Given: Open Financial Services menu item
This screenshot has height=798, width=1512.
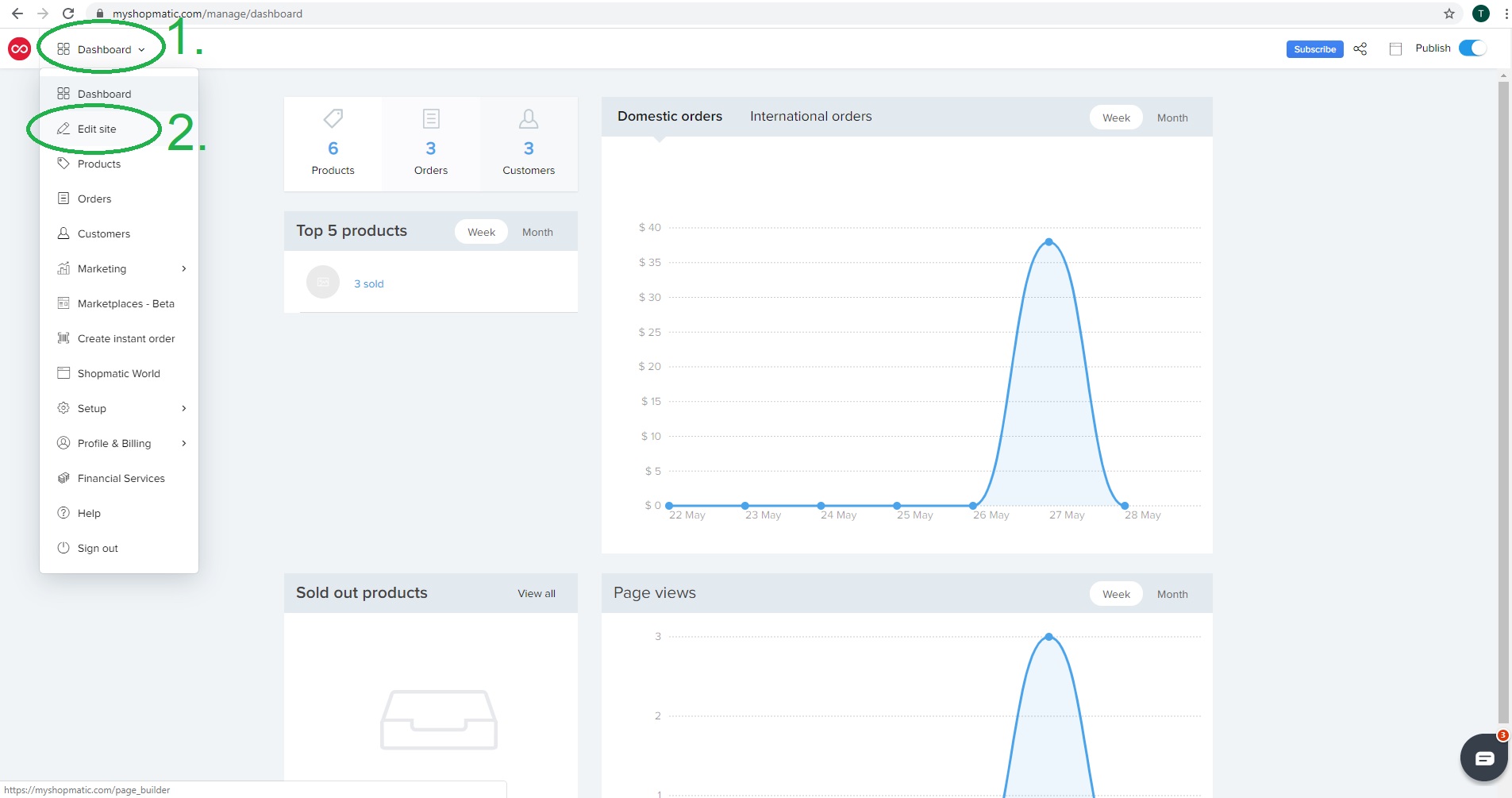Looking at the screenshot, I should click(119, 478).
